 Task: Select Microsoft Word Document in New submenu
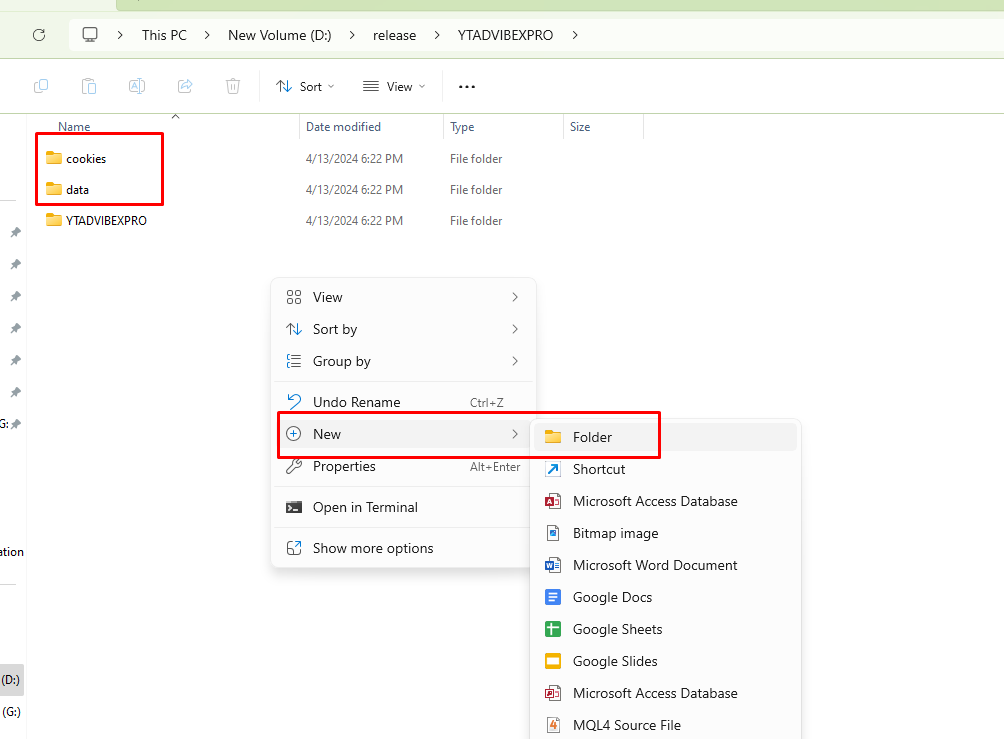pos(654,565)
